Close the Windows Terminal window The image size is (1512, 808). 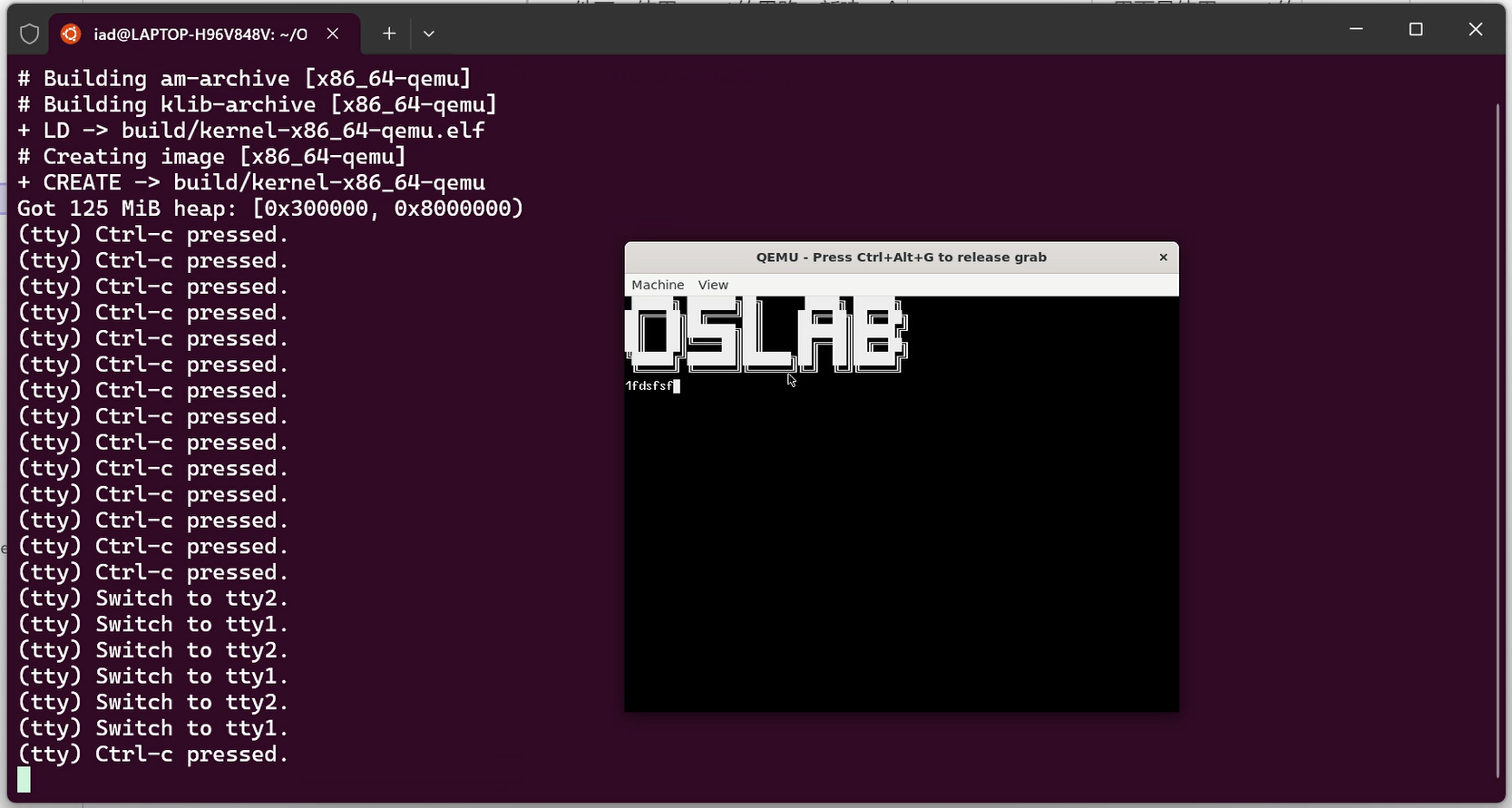(1475, 30)
